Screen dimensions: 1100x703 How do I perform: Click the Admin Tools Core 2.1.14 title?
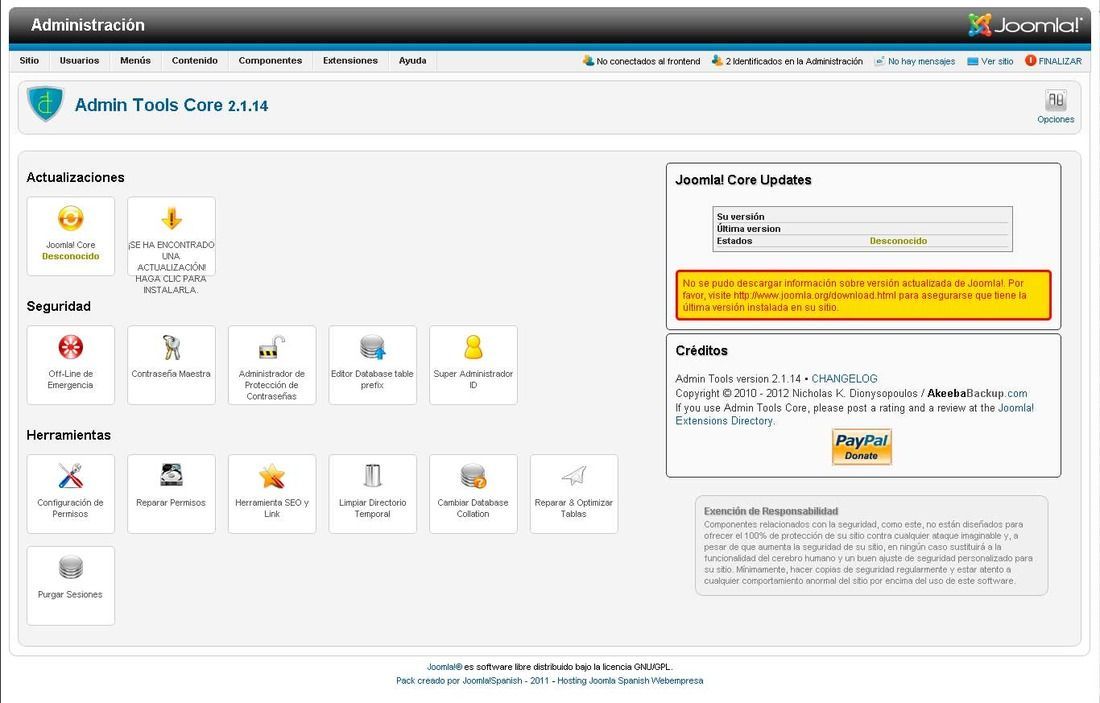pyautogui.click(x=171, y=105)
